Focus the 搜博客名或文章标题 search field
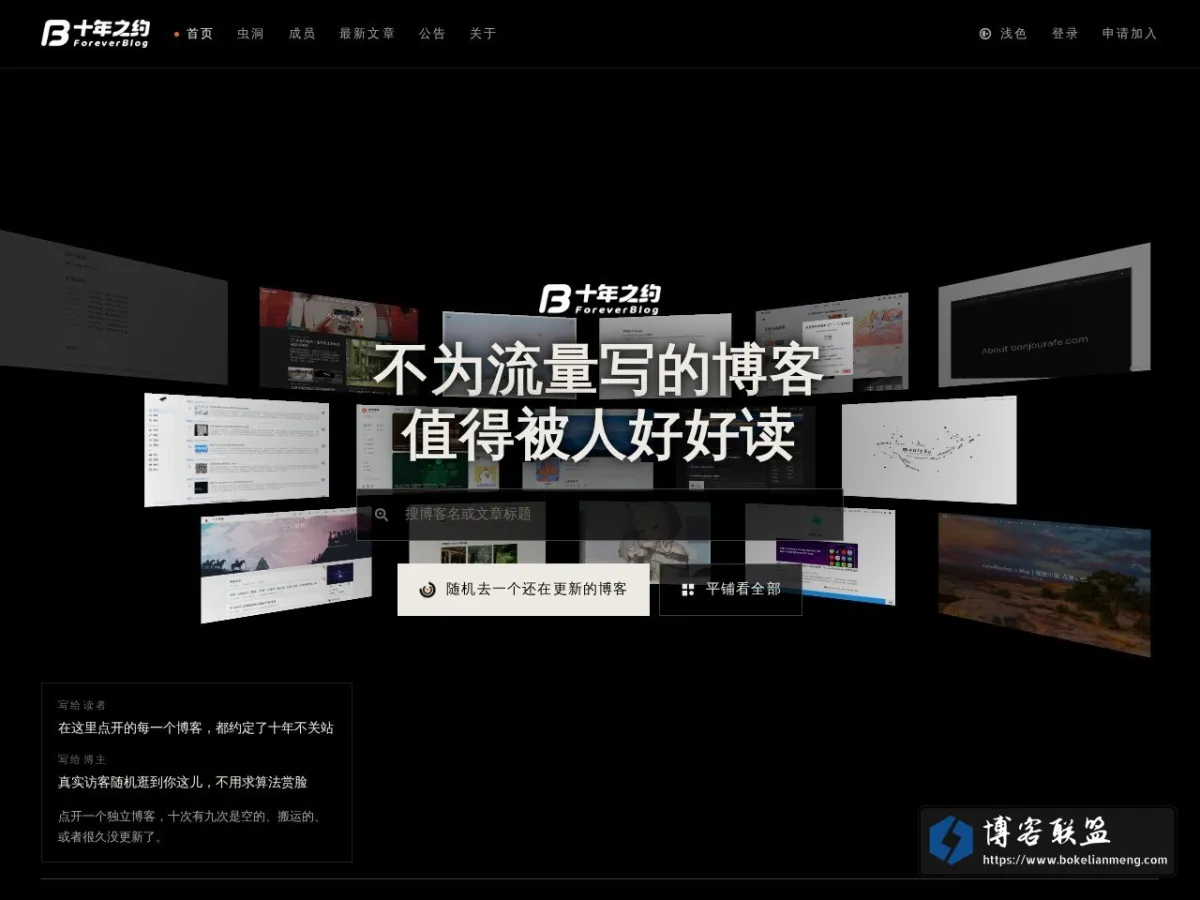This screenshot has width=1200, height=900. (600, 515)
